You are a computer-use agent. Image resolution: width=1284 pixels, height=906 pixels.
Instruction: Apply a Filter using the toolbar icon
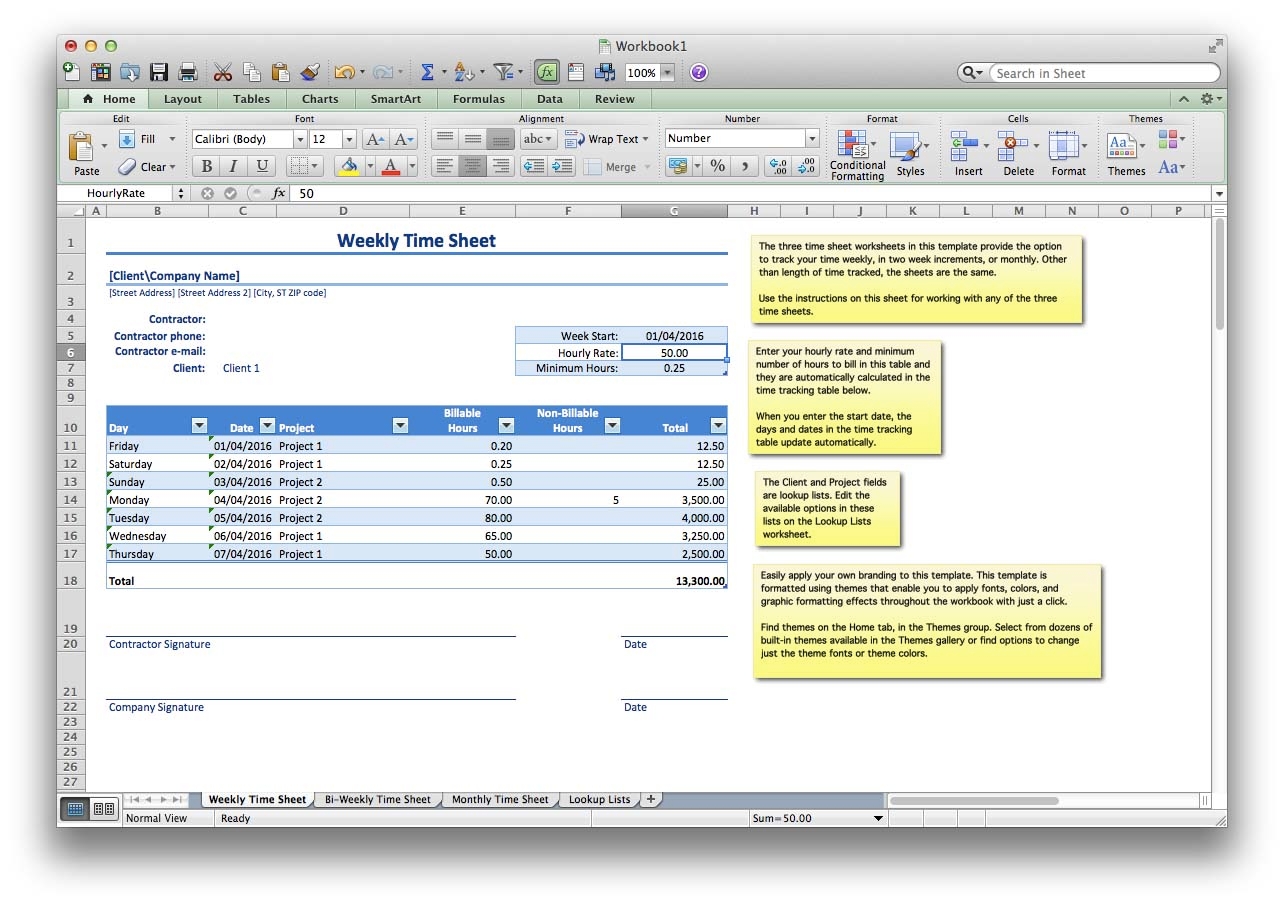[504, 72]
